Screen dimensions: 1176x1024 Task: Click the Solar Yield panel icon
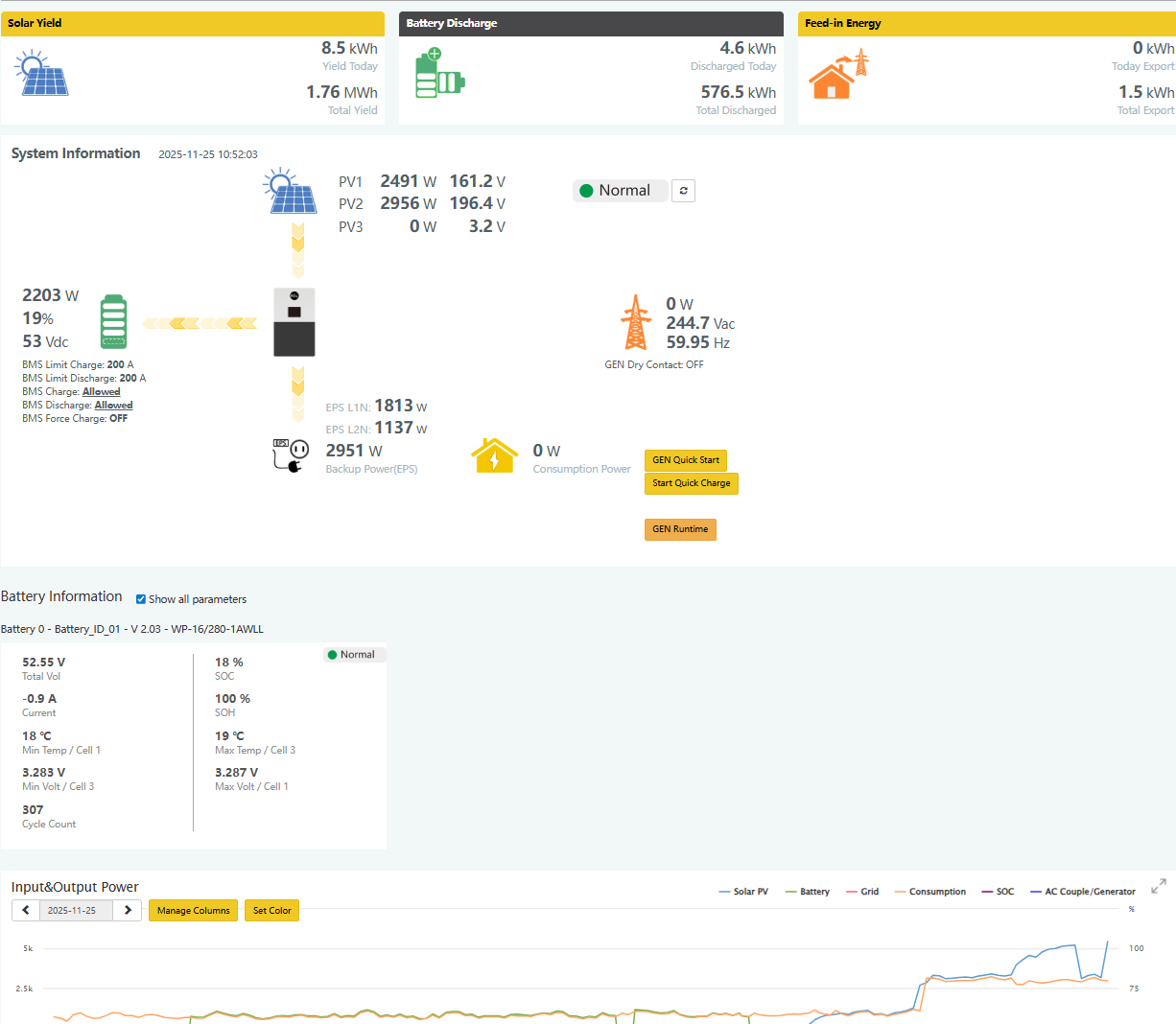tap(41, 74)
